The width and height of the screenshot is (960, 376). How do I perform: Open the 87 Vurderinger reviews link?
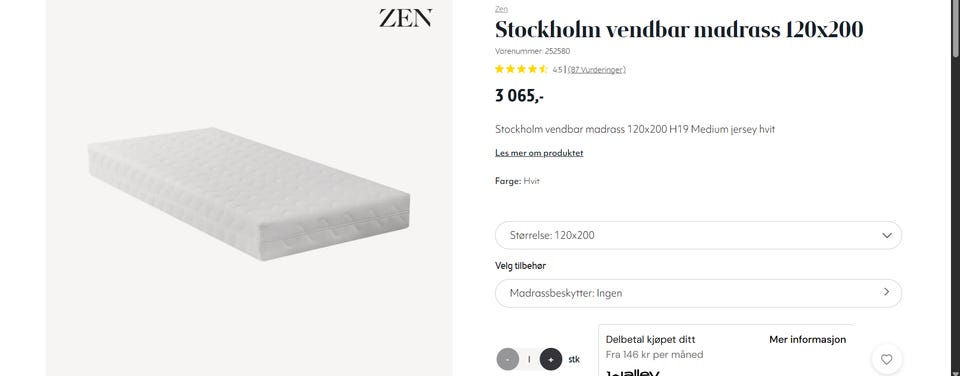coord(597,70)
